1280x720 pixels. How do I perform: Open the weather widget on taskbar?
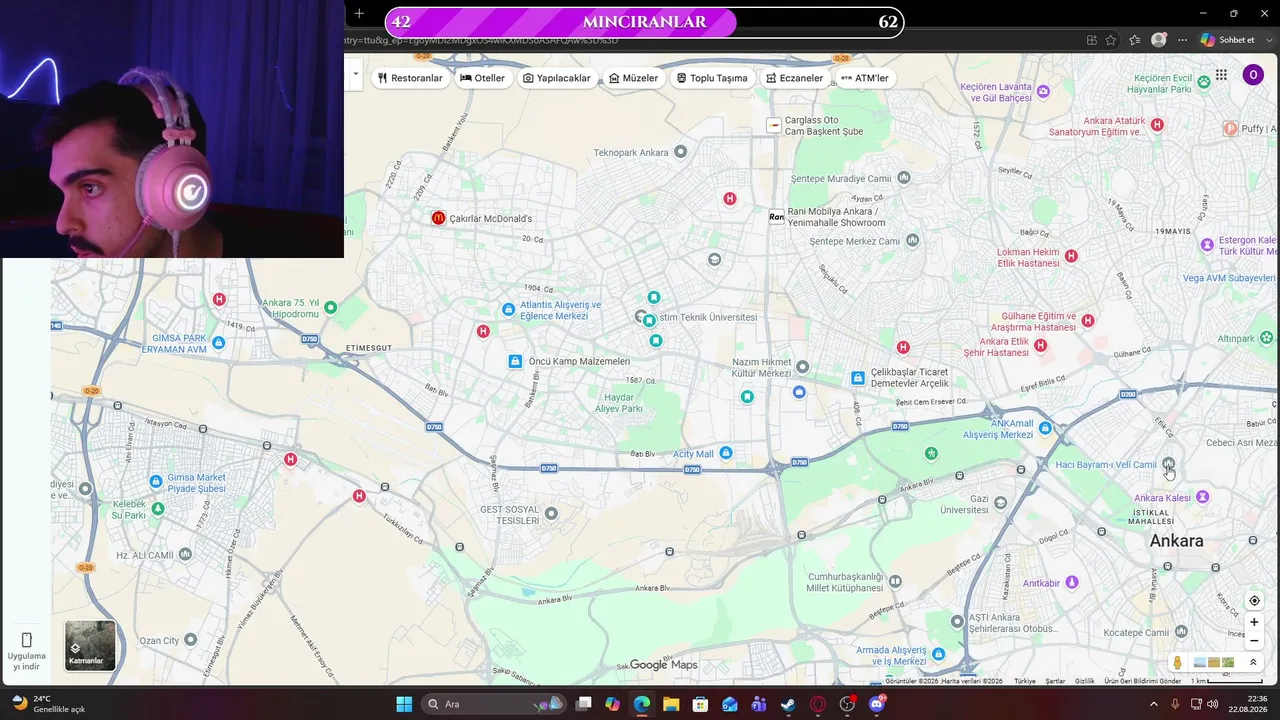(x=48, y=704)
